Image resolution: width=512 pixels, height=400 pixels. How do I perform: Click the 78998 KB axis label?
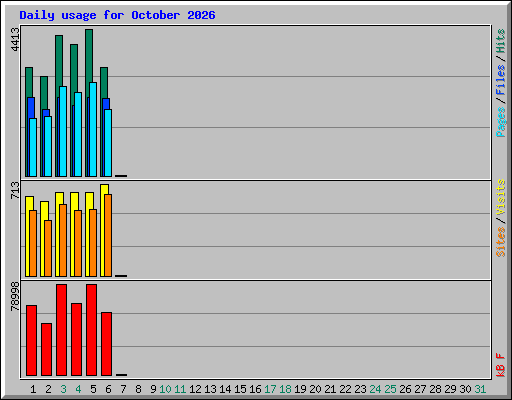[15, 296]
